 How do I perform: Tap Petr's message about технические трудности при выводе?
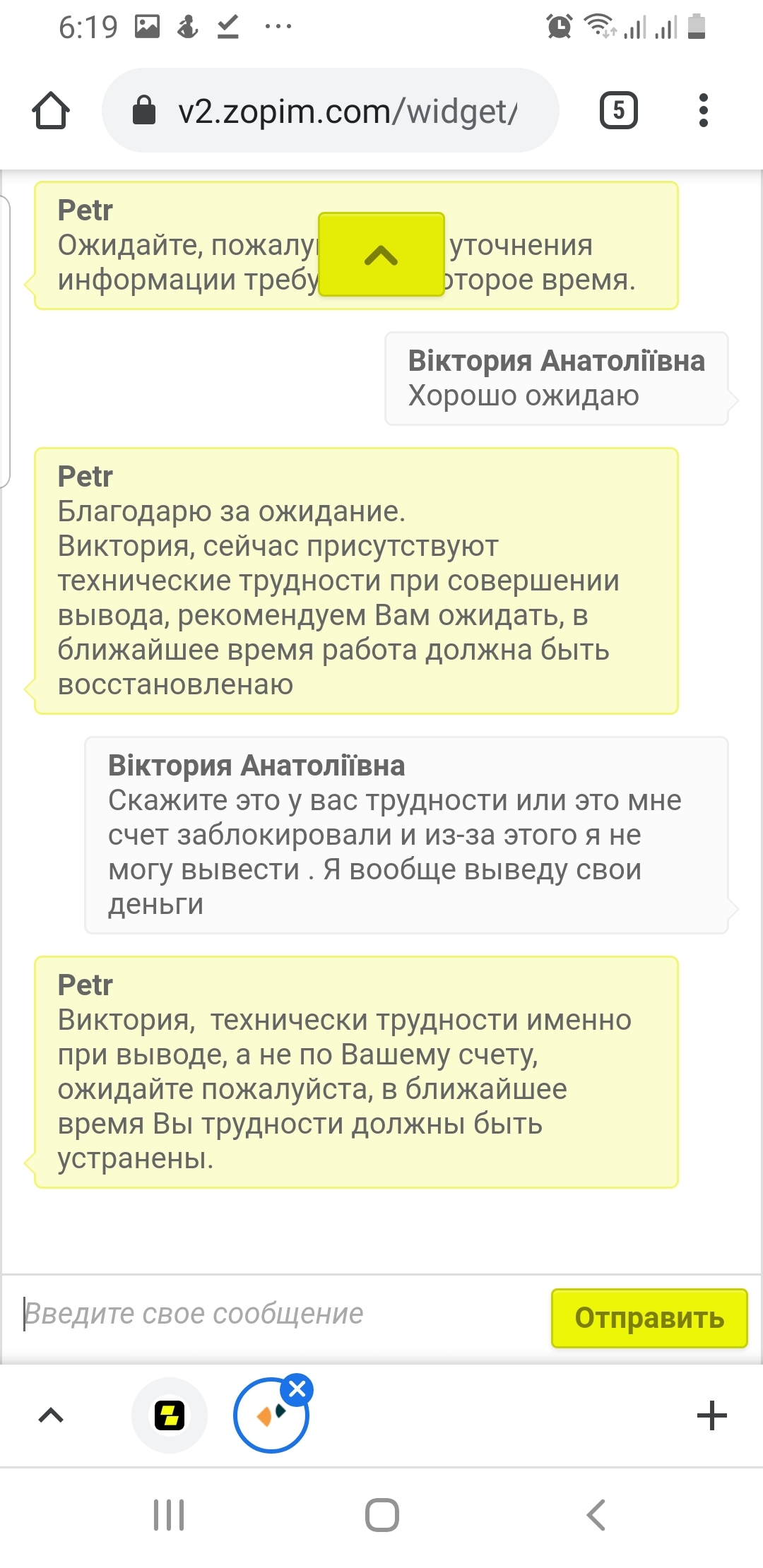[x=357, y=1072]
